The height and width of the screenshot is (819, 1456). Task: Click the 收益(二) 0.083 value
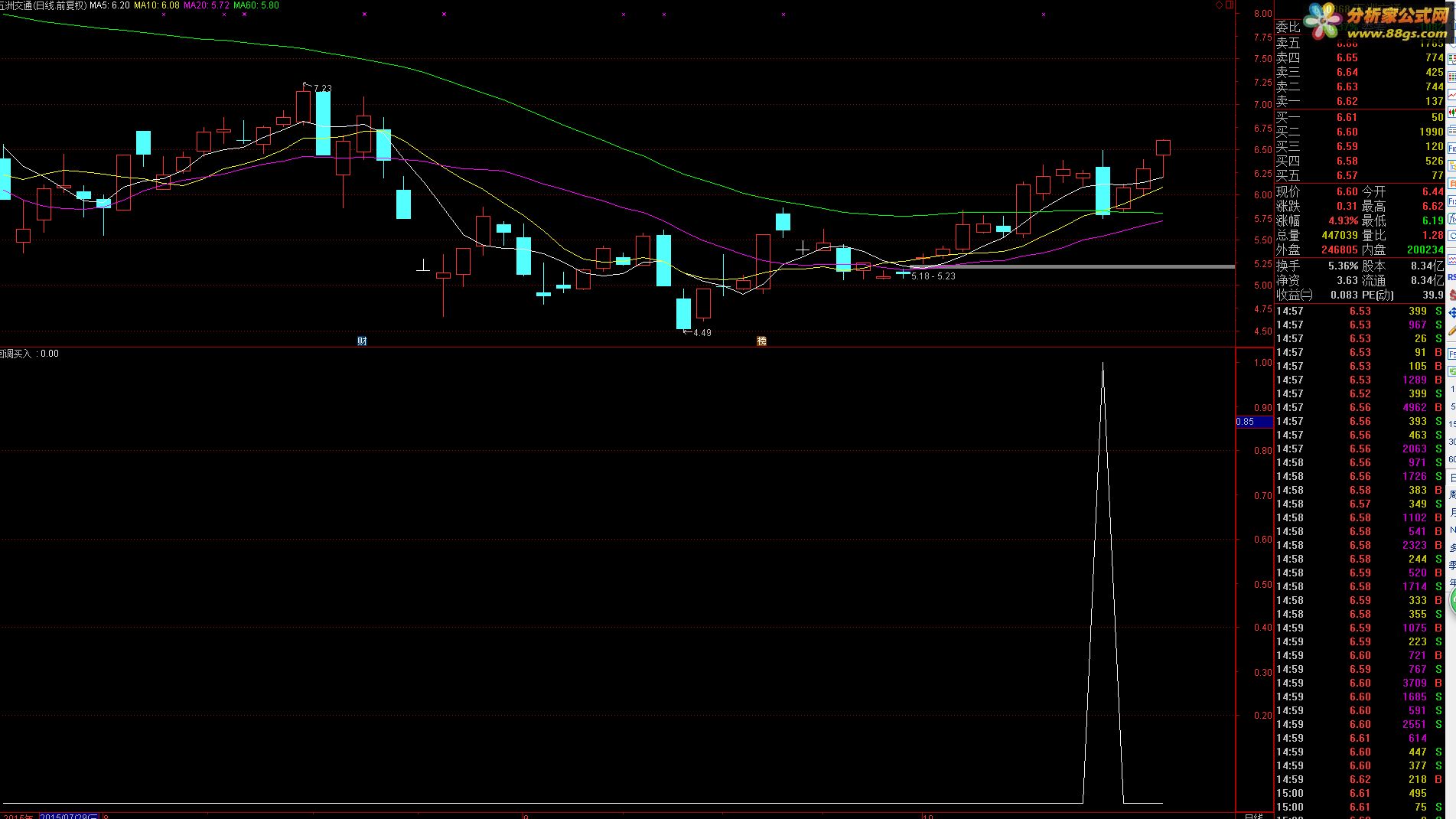click(1344, 295)
